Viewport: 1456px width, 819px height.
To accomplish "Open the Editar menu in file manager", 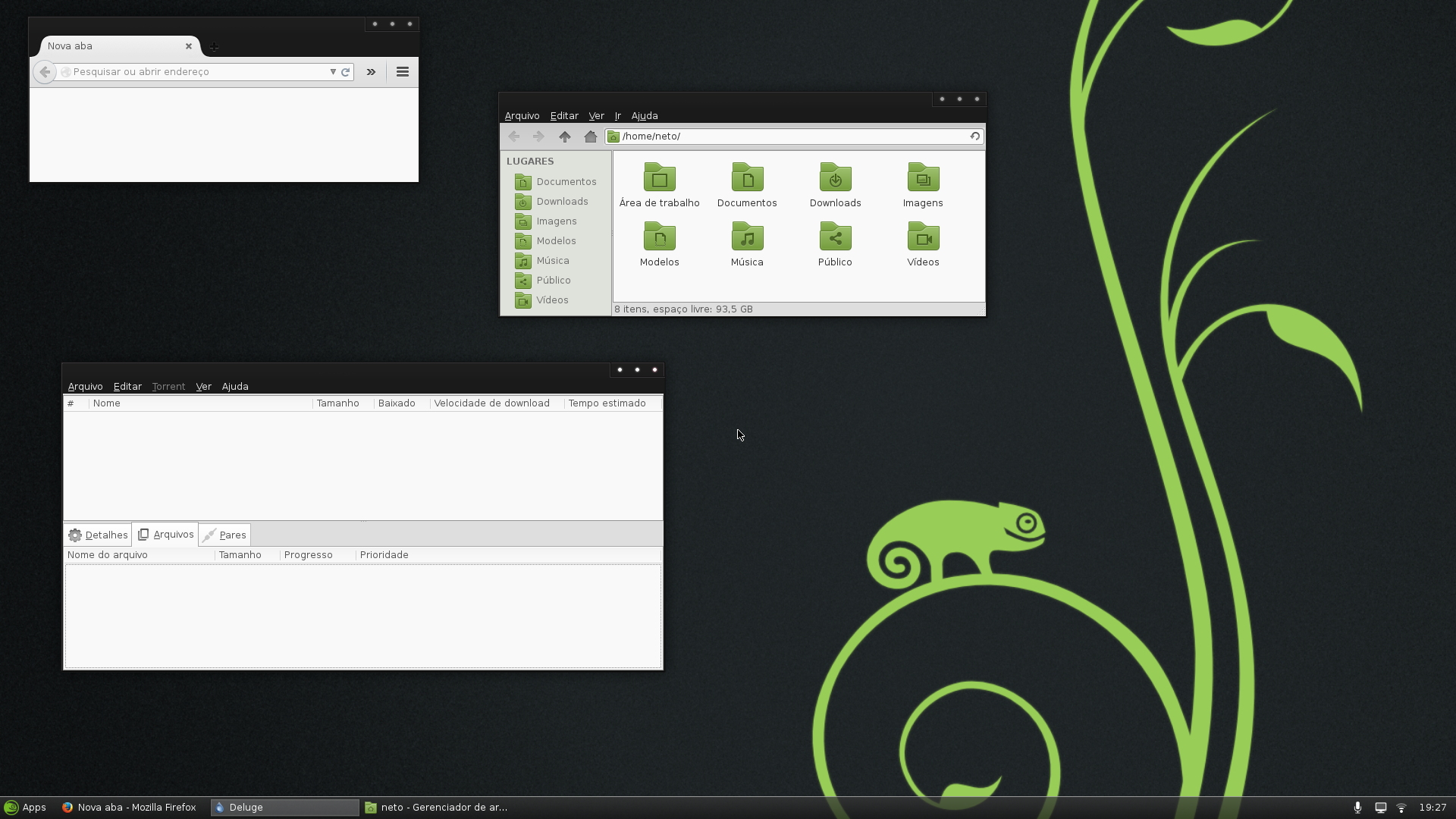I will tap(564, 116).
